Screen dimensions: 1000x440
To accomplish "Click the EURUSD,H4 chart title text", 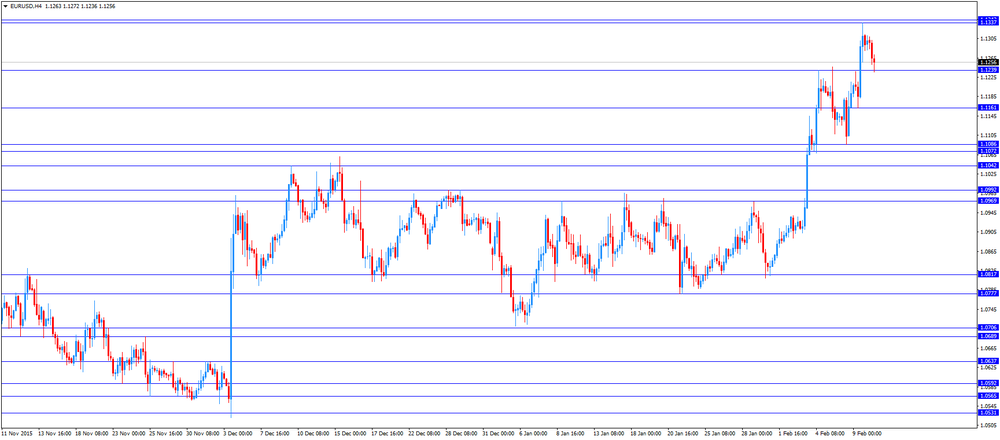I will click(26, 6).
